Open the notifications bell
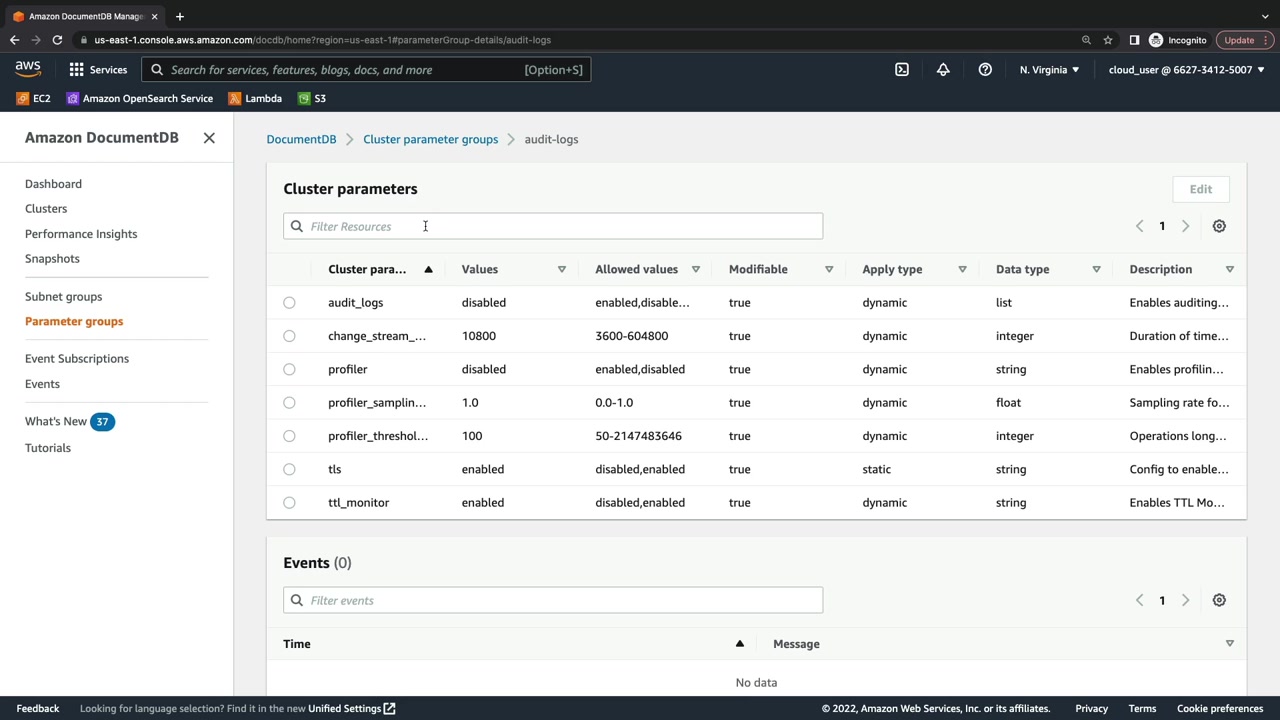The image size is (1280, 720). pyautogui.click(x=943, y=70)
